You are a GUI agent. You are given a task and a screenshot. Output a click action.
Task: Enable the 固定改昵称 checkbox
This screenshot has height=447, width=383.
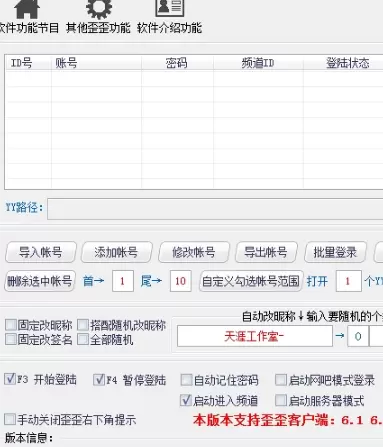[x=11, y=325]
